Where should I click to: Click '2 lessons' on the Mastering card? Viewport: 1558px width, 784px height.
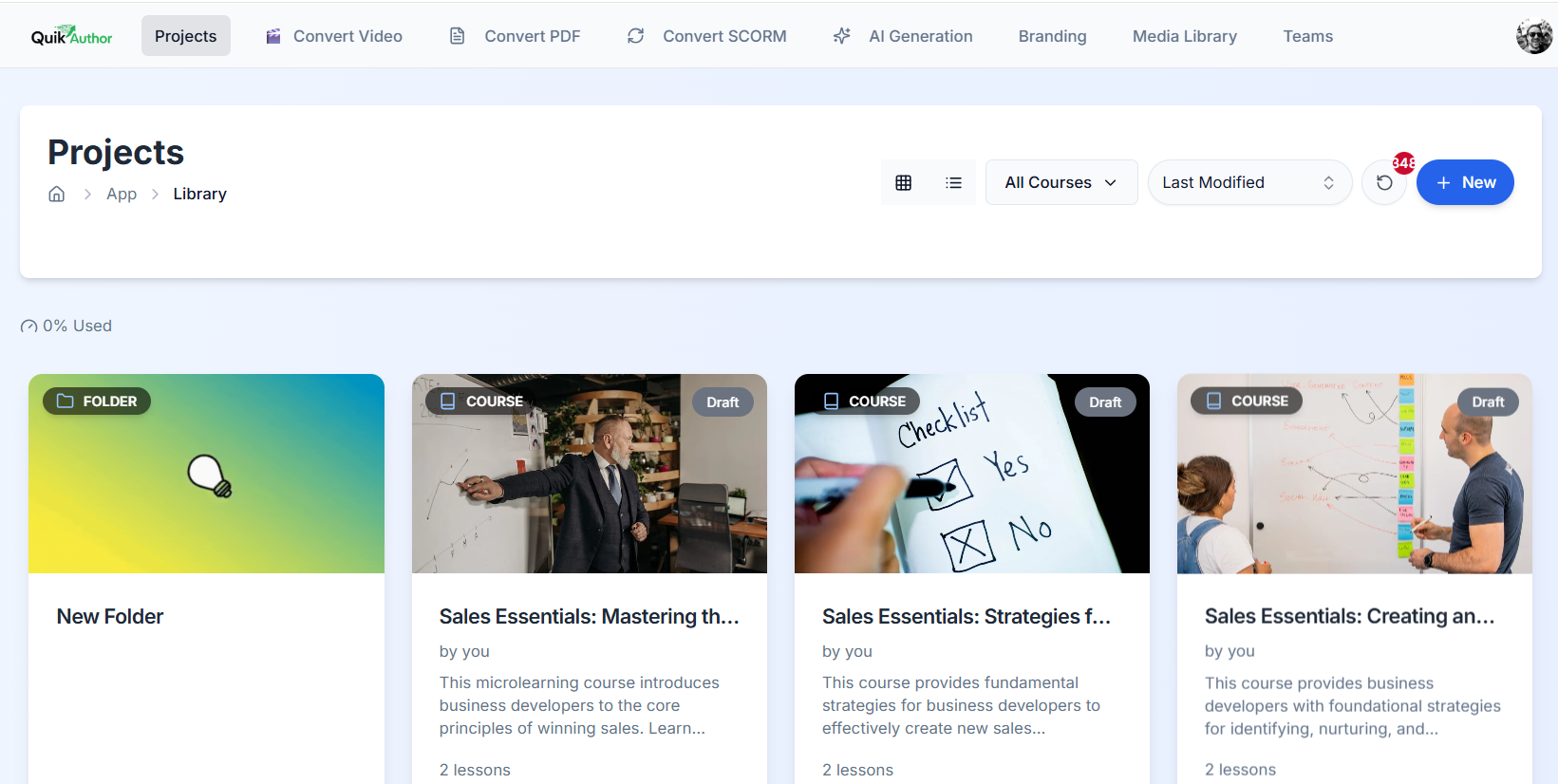pos(475,770)
